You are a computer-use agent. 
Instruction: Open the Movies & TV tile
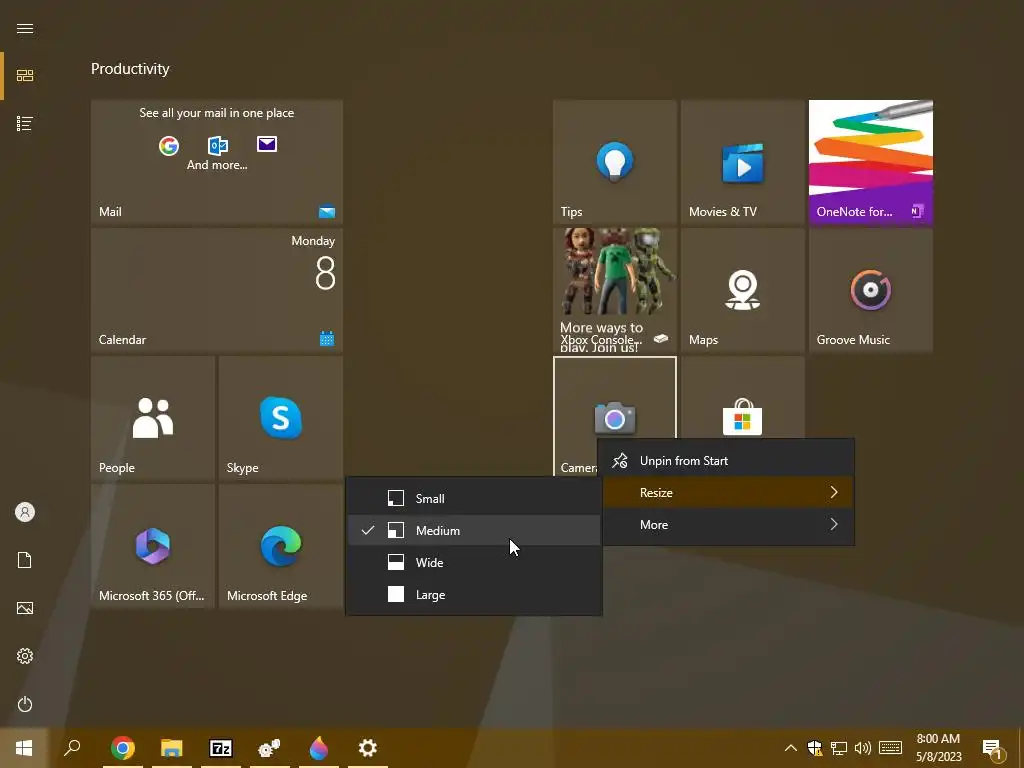tap(743, 161)
